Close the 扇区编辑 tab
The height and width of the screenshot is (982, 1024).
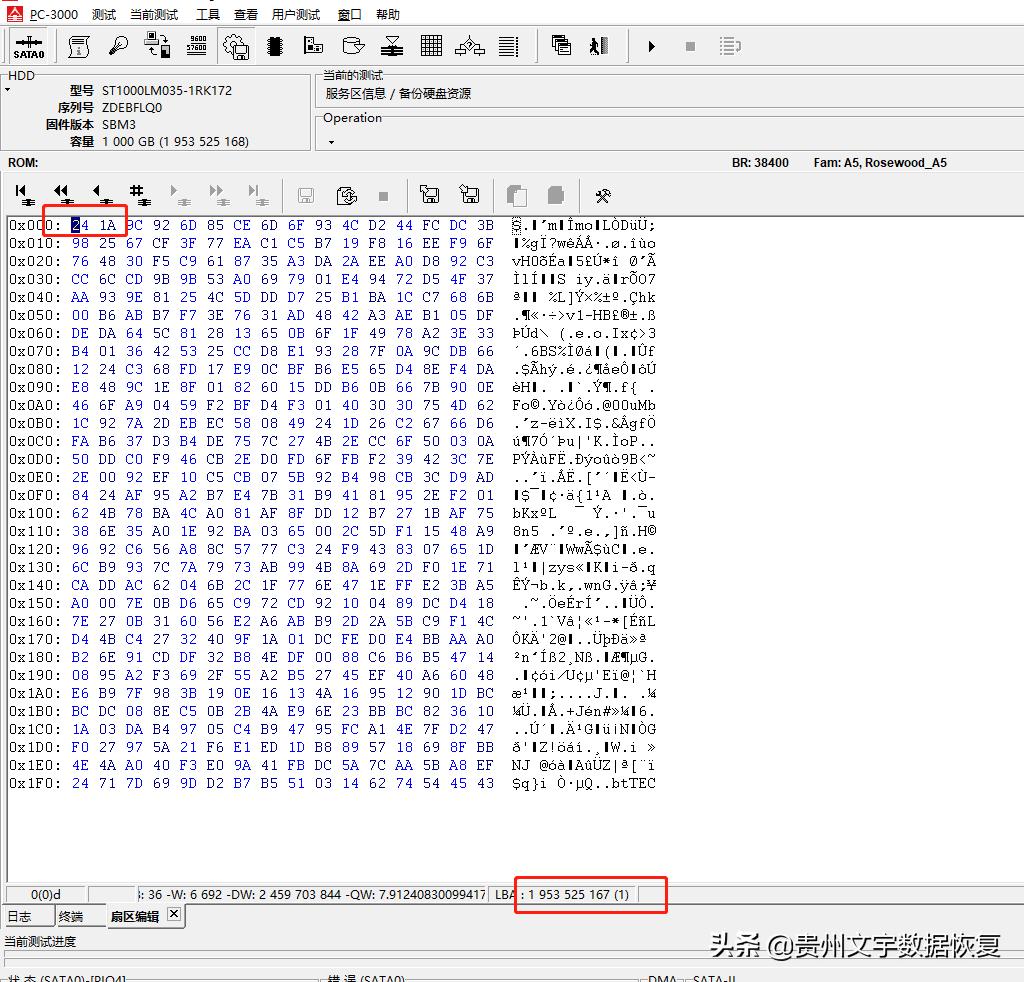173,914
